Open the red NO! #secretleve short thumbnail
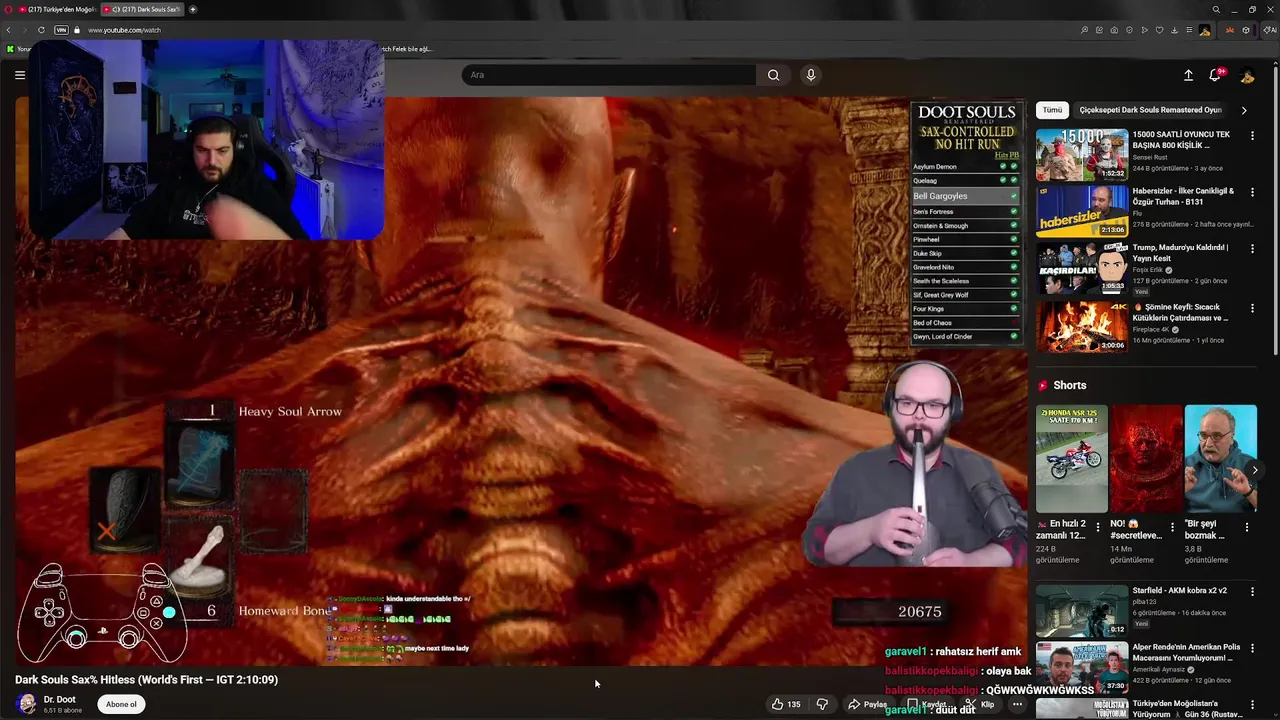Screen dimensions: 1280x720 point(1146,459)
